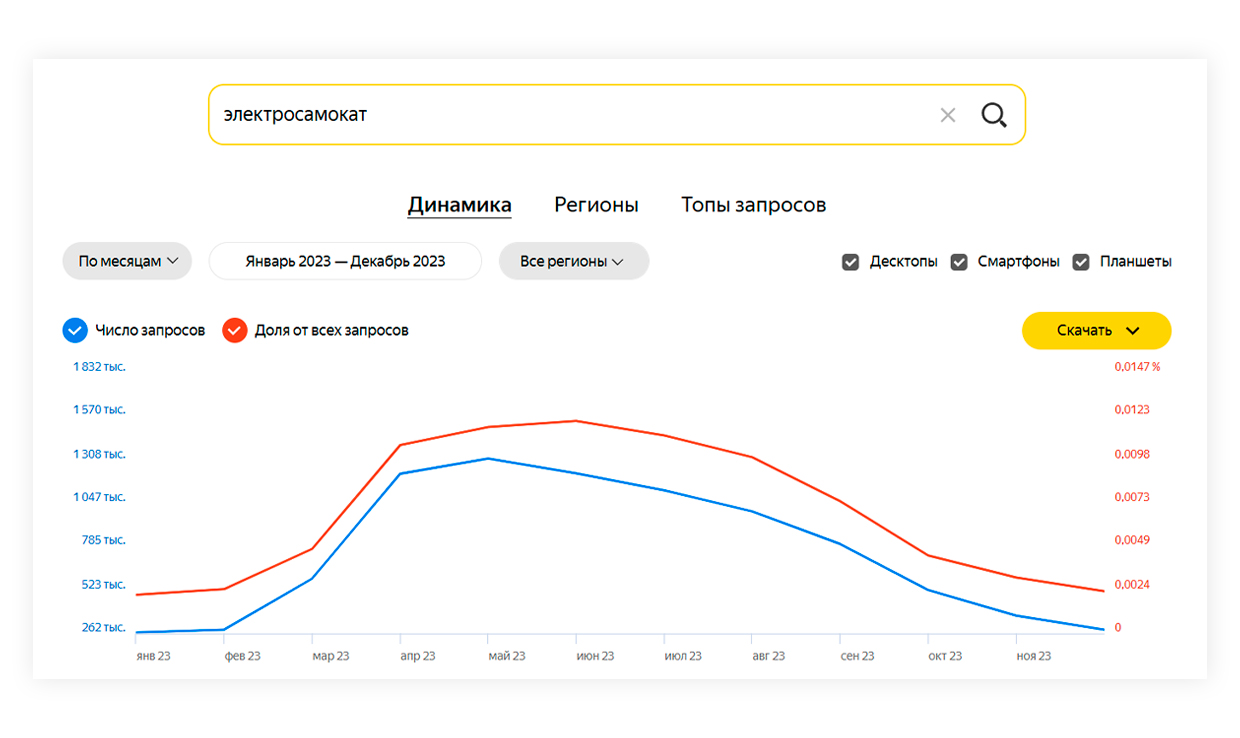Image resolution: width=1240 pixels, height=738 pixels.
Task: Open the Скачать download dropdown
Action: [1096, 330]
